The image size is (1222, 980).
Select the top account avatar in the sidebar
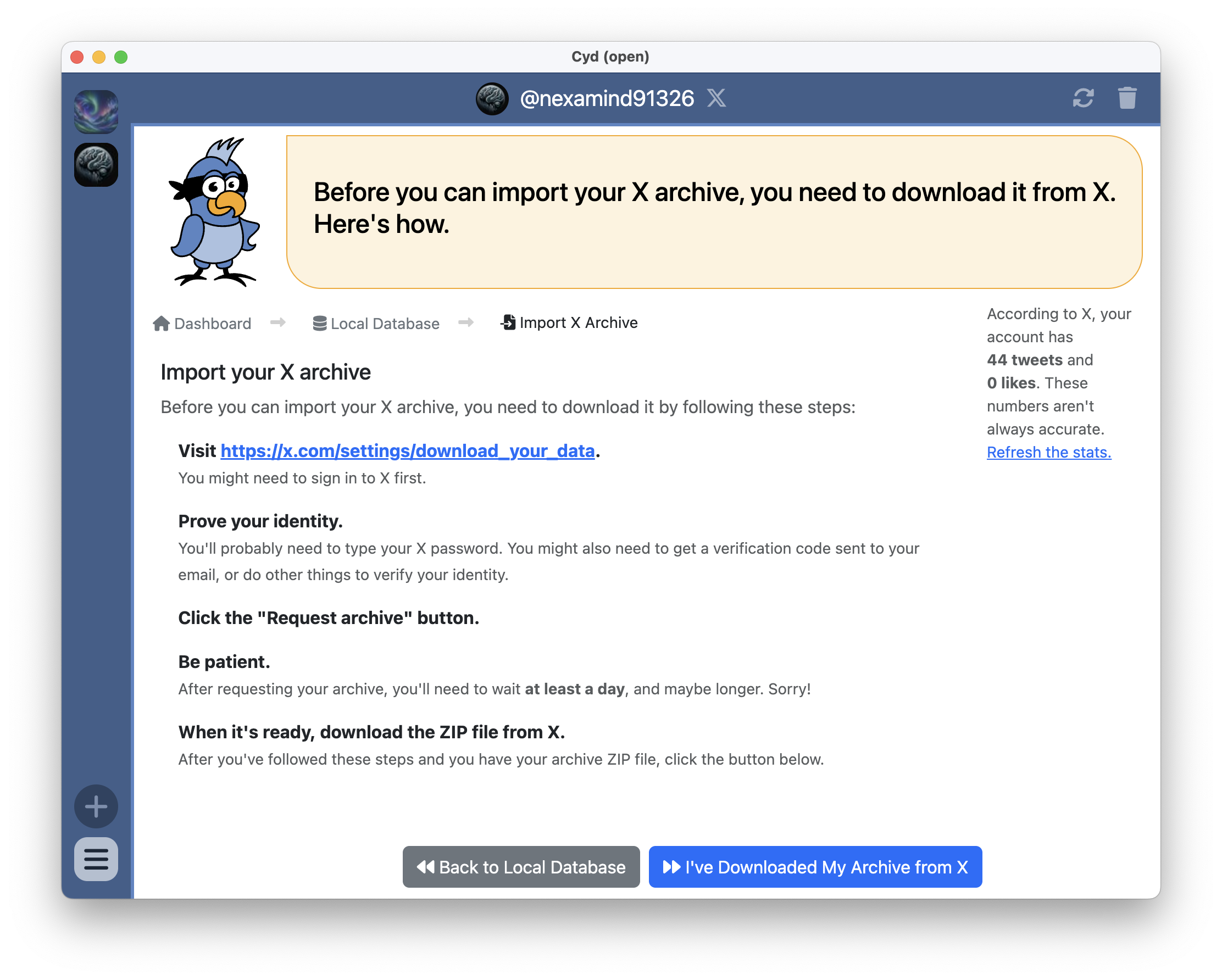tap(96, 111)
